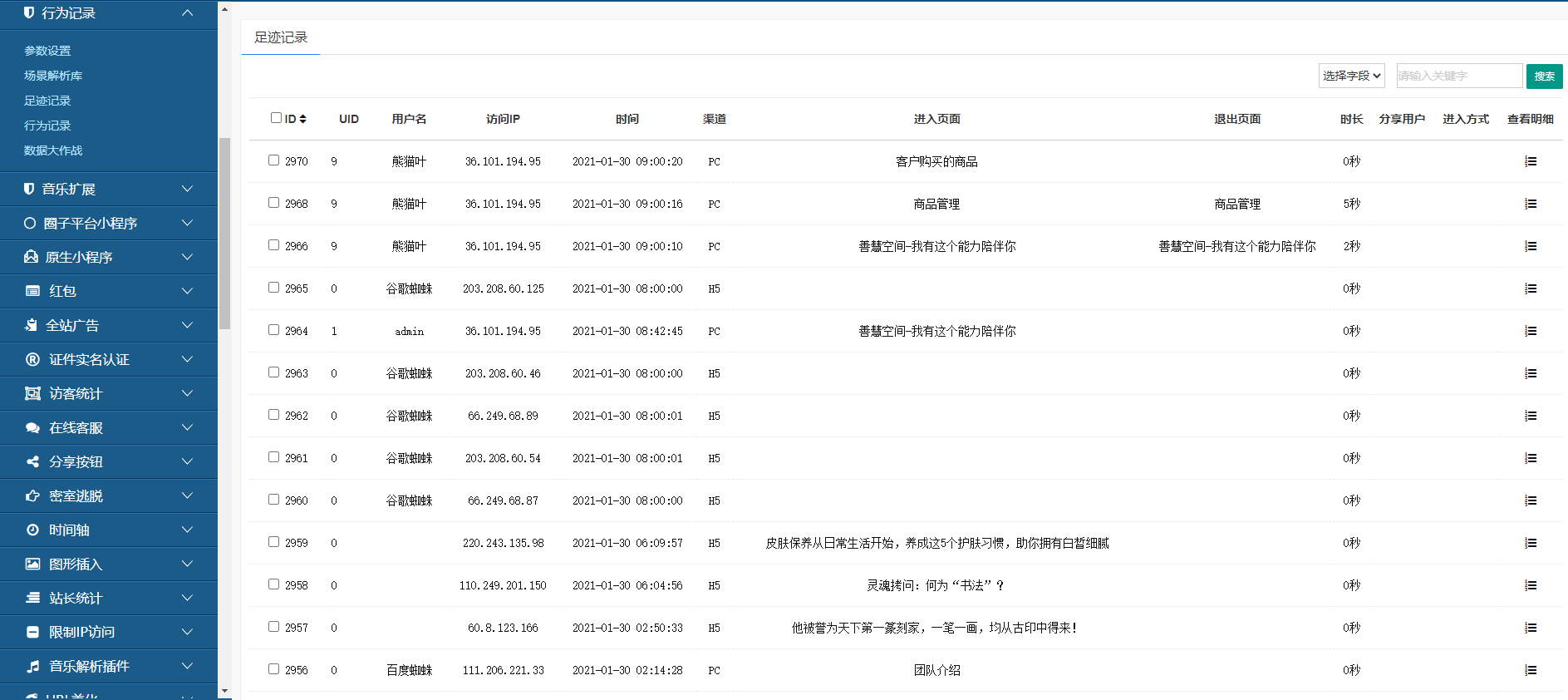Click the details icon for record 2964
The height and width of the screenshot is (700, 1568).
coord(1530,331)
